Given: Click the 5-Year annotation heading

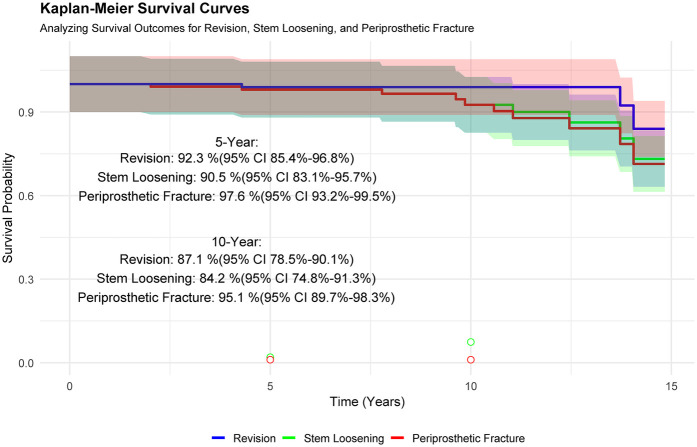Looking at the screenshot, I should [x=236, y=142].
